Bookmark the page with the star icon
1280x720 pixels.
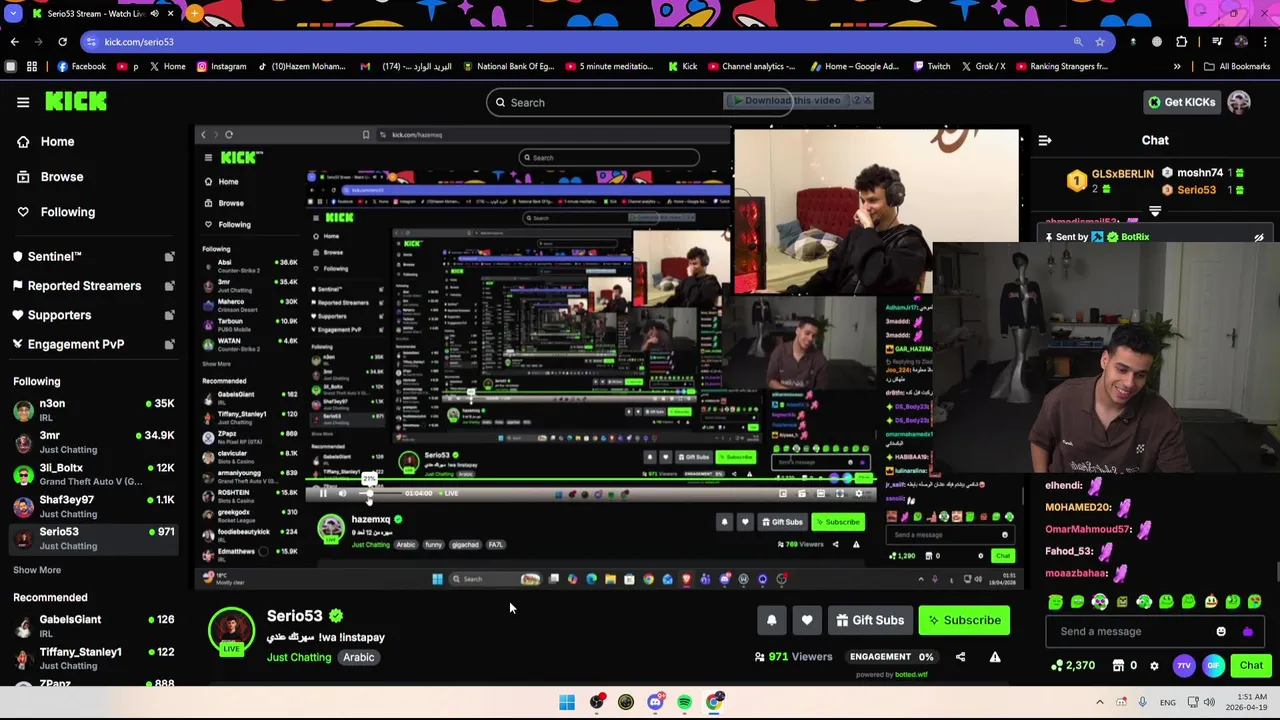coord(1100,42)
